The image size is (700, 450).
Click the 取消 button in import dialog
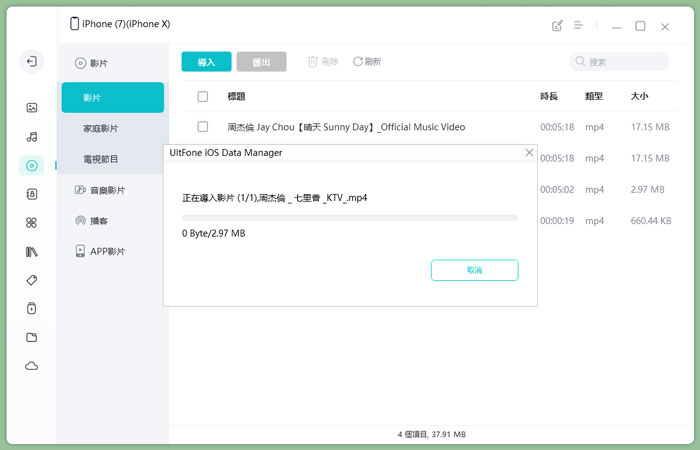pos(474,270)
